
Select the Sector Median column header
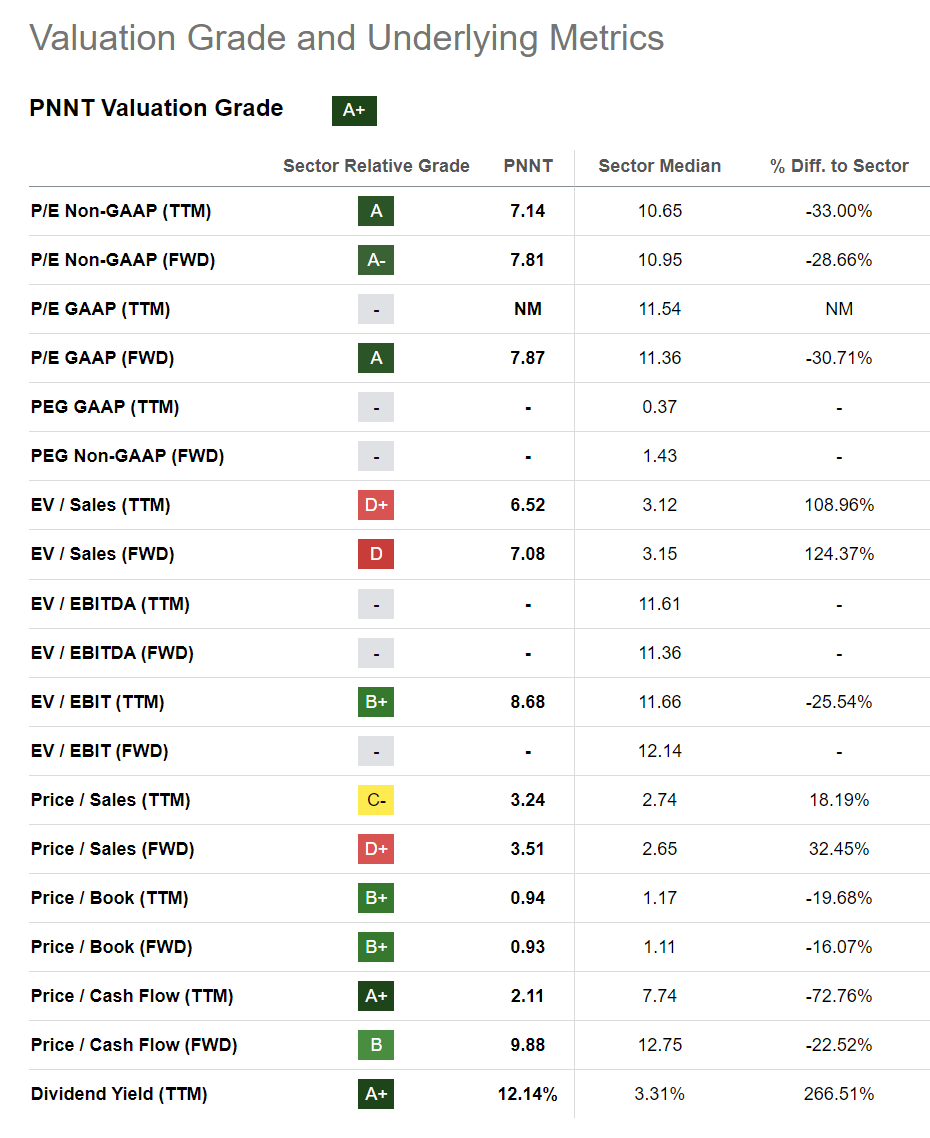[659, 166]
